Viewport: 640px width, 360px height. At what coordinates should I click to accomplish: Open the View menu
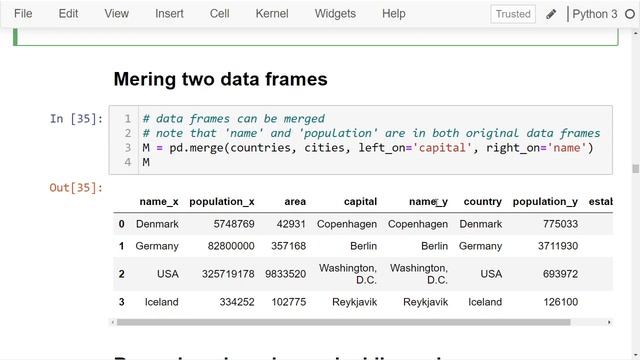pyautogui.click(x=116, y=13)
